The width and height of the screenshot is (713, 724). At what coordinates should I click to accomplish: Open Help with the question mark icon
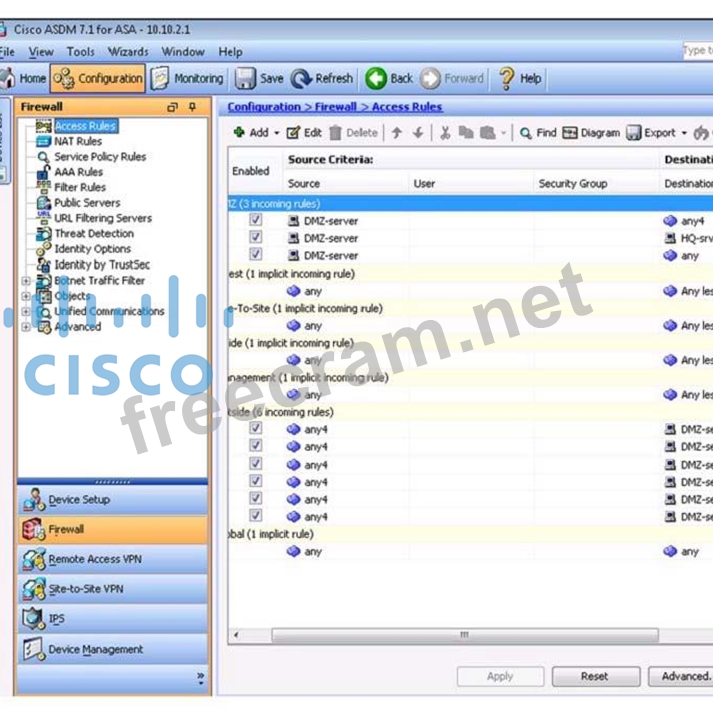507,79
